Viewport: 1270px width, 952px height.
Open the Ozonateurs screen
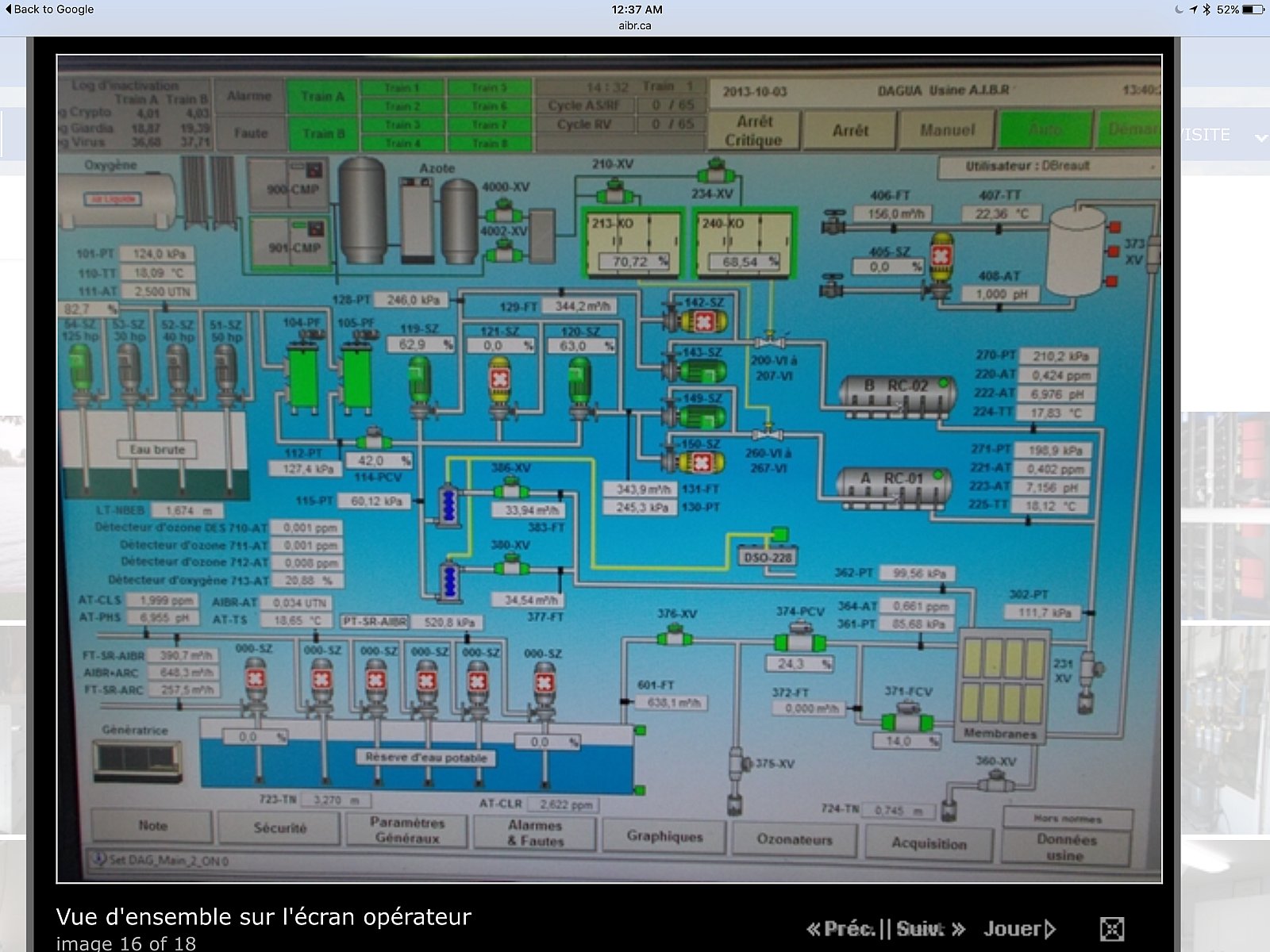(795, 839)
